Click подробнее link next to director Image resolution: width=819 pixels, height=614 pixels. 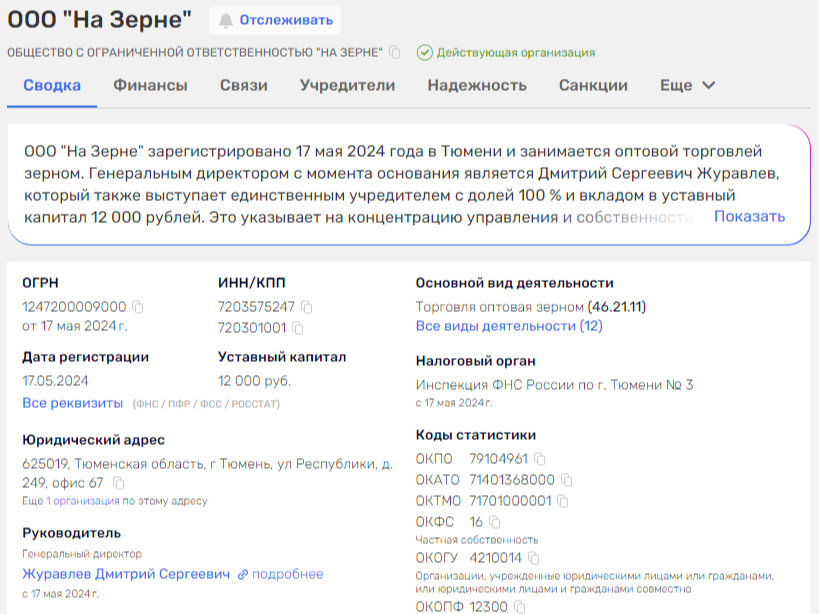click(x=280, y=574)
